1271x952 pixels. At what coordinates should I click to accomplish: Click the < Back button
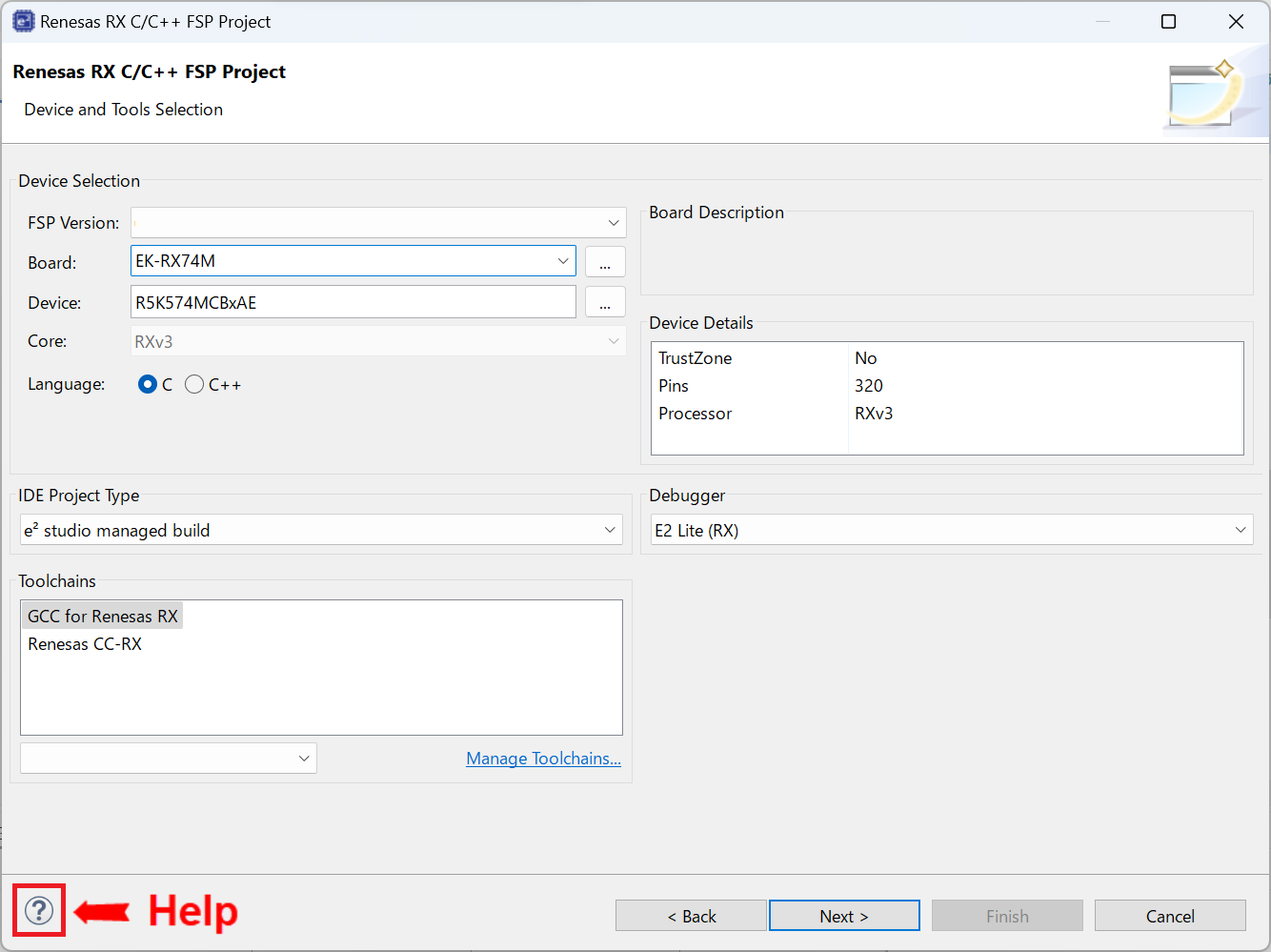(691, 916)
